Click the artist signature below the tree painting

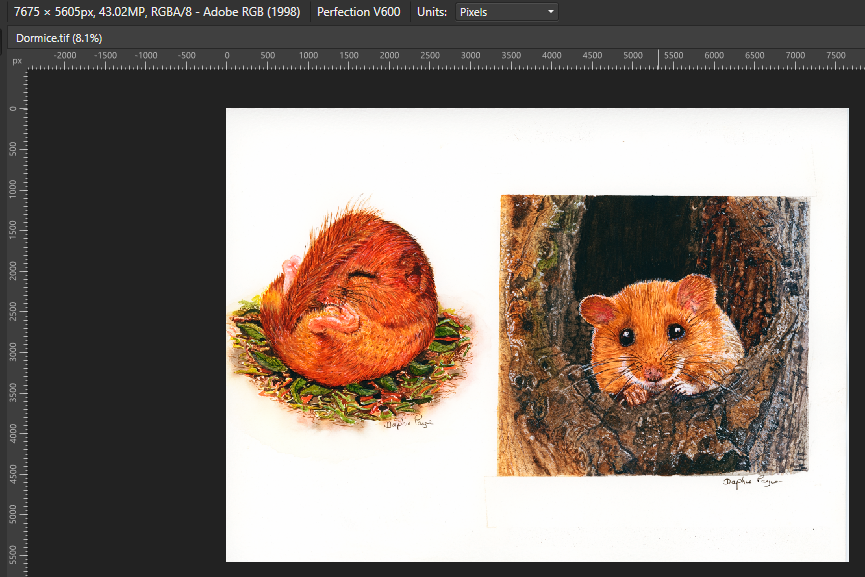[752, 482]
